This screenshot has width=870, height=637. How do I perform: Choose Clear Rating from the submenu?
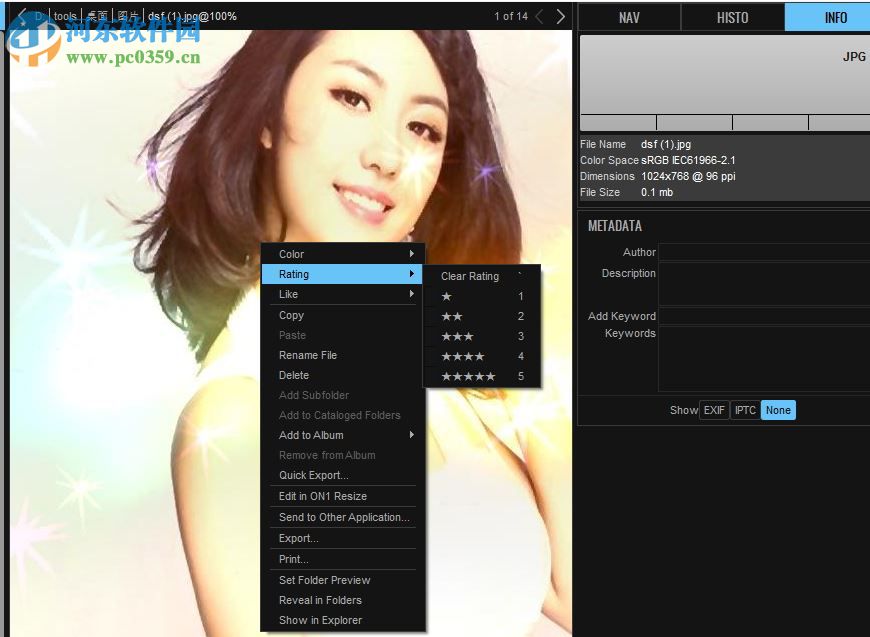click(x=470, y=276)
